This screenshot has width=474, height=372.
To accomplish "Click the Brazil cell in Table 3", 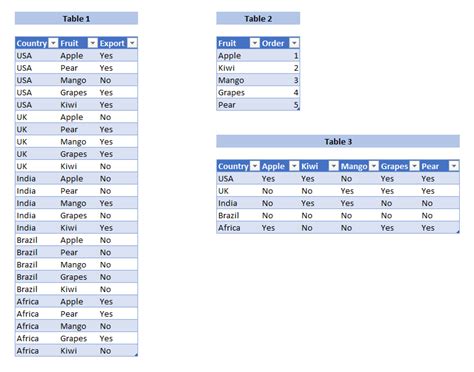I will click(x=238, y=216).
